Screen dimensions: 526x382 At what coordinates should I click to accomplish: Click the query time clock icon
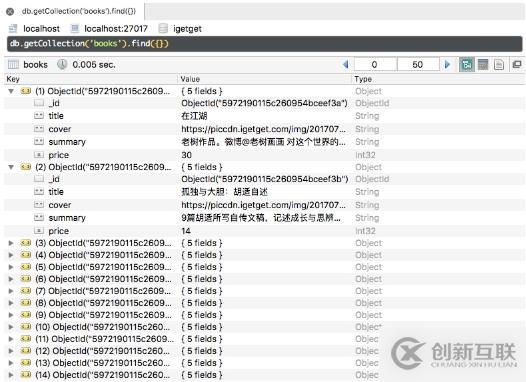(62, 64)
